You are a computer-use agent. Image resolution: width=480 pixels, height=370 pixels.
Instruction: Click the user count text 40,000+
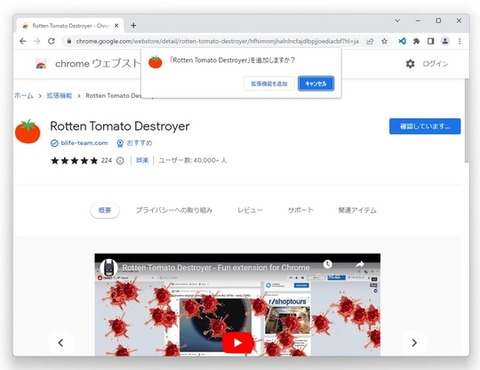click(x=192, y=160)
